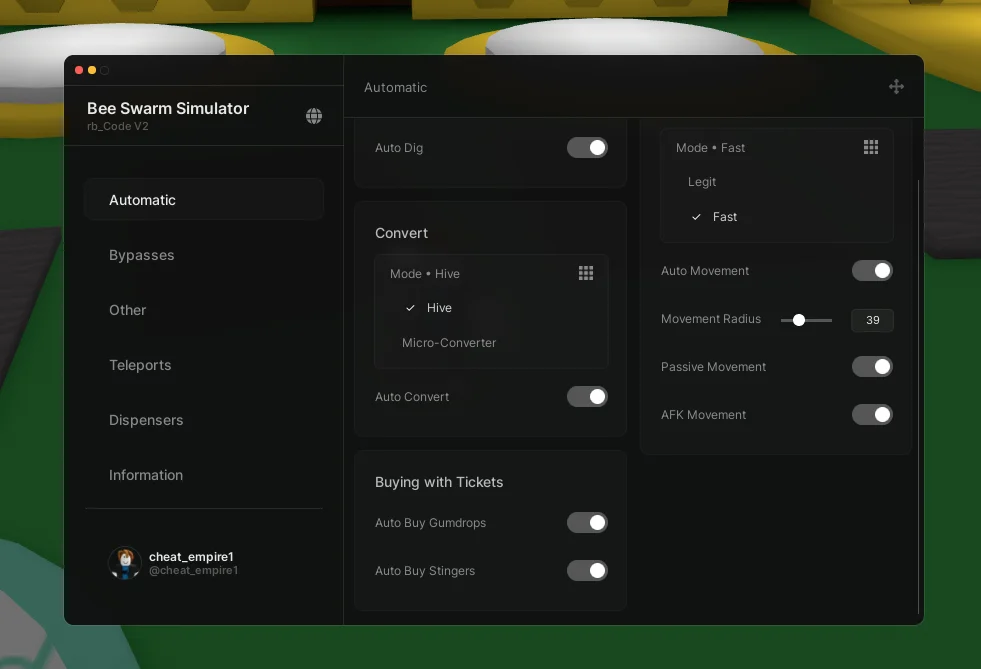Click the Movement Radius value field showing 39
Image resolution: width=981 pixels, height=669 pixels.
tap(872, 320)
